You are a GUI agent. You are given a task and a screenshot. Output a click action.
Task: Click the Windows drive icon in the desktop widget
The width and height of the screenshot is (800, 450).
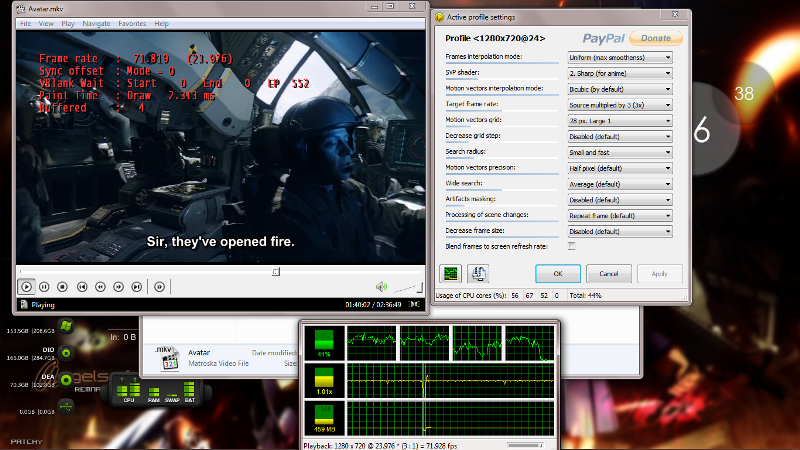[66, 326]
